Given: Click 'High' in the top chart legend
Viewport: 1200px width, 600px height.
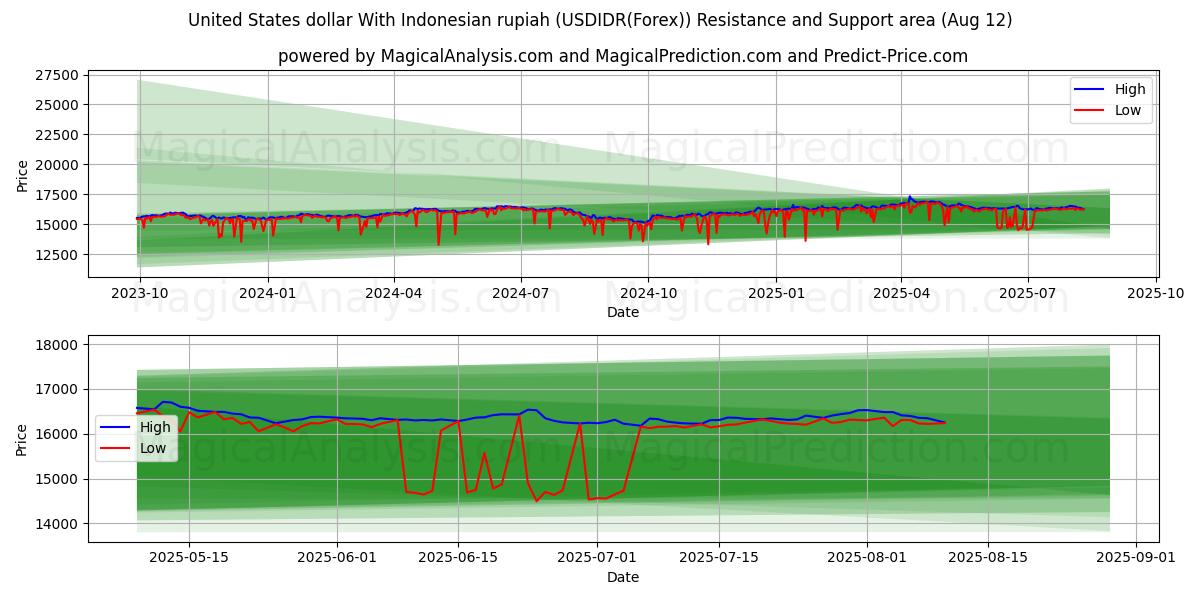Looking at the screenshot, I should tap(1130, 89).
